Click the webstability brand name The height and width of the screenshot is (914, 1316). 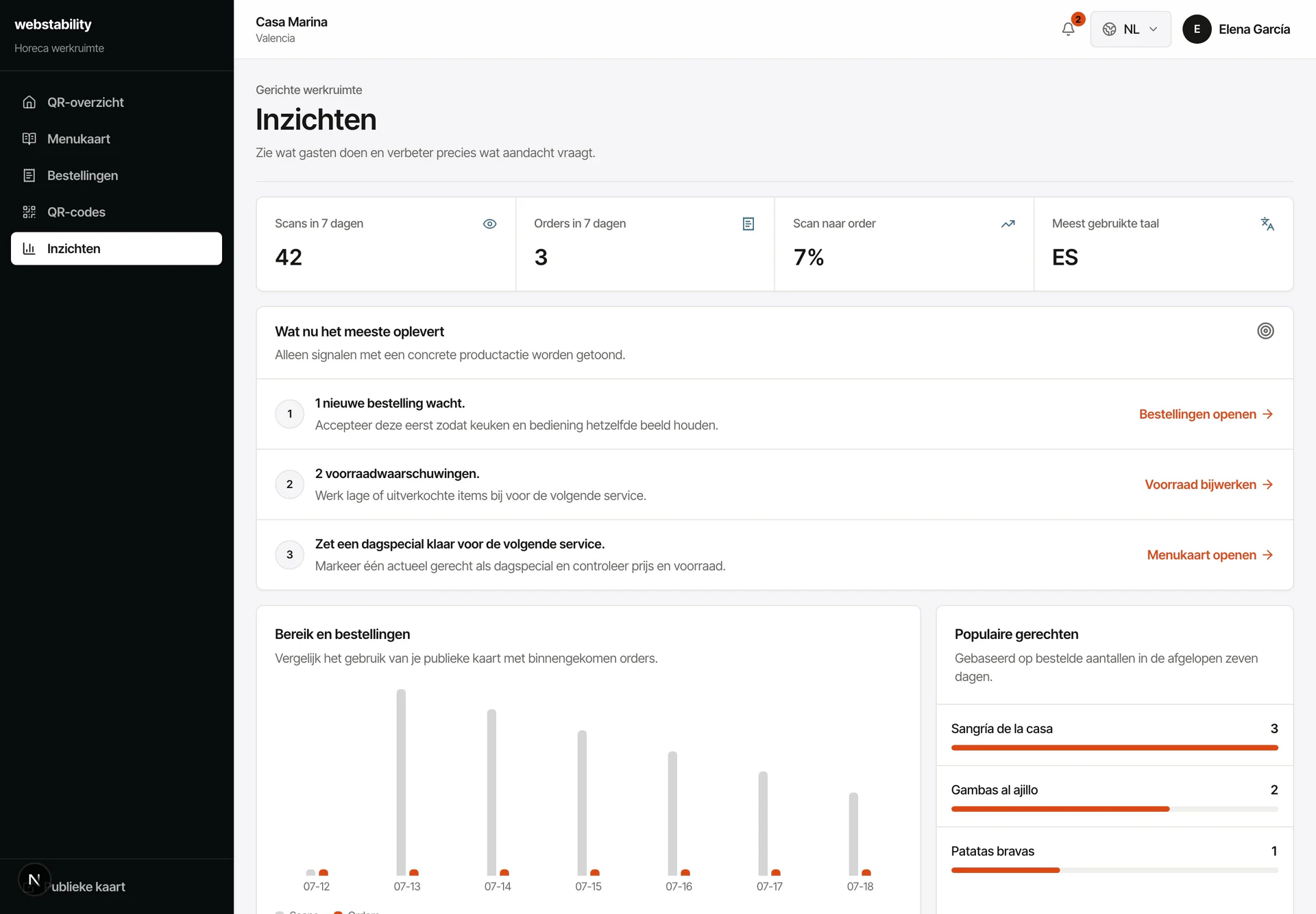click(53, 24)
